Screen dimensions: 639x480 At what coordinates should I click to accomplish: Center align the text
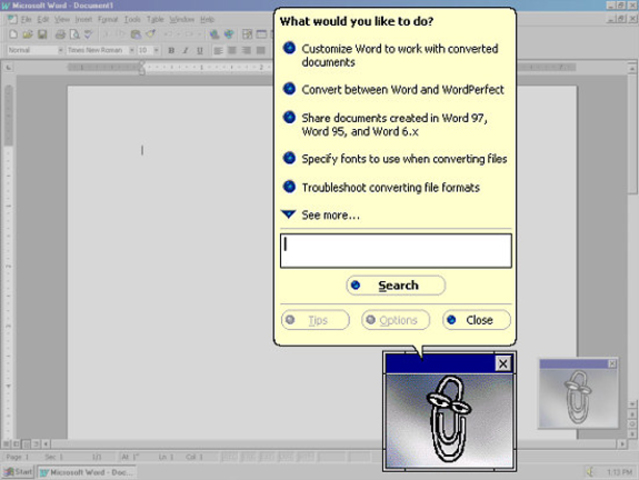tap(232, 51)
